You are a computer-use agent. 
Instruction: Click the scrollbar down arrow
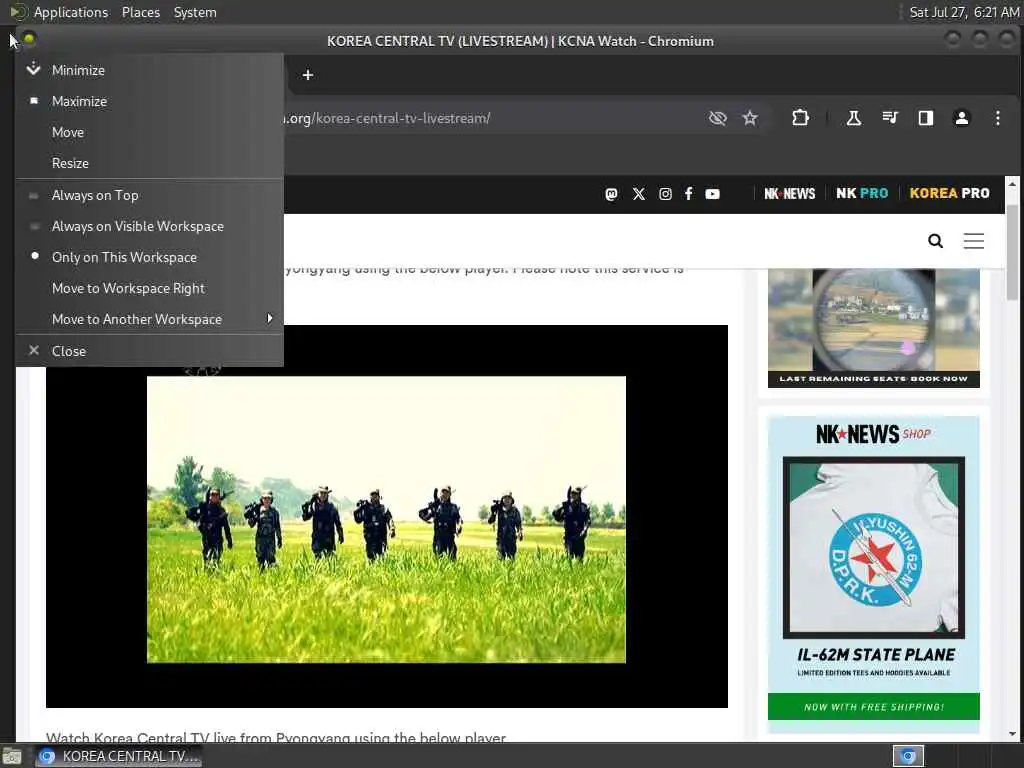[x=1012, y=734]
